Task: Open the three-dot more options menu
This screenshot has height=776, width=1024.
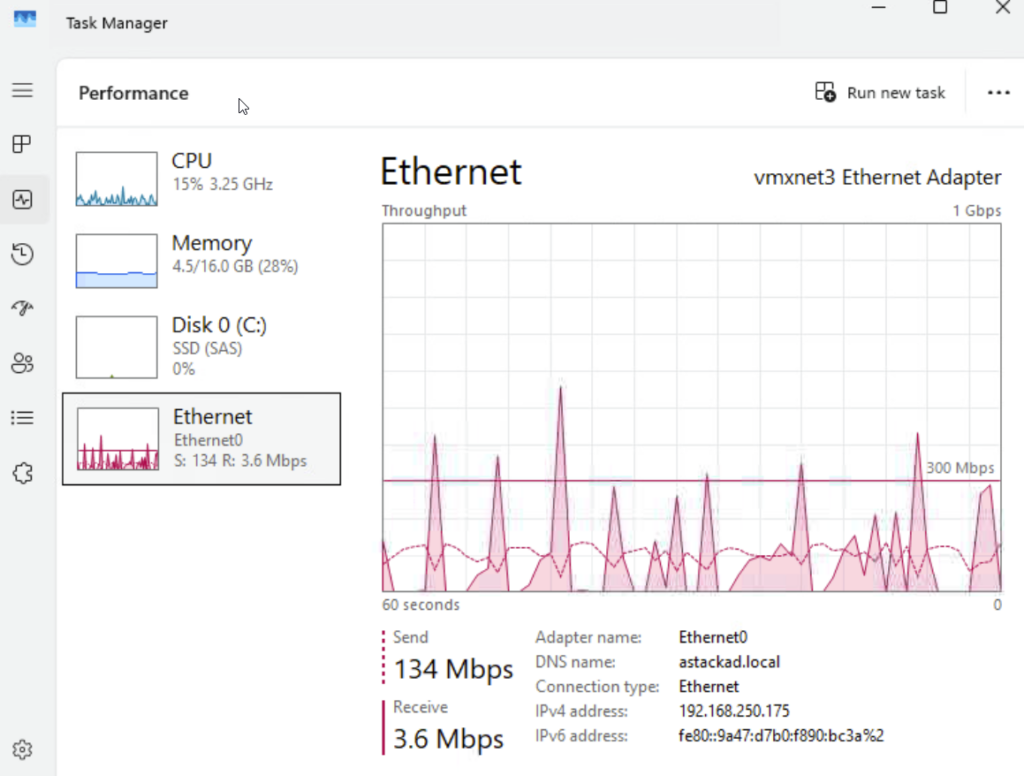Action: tap(998, 93)
